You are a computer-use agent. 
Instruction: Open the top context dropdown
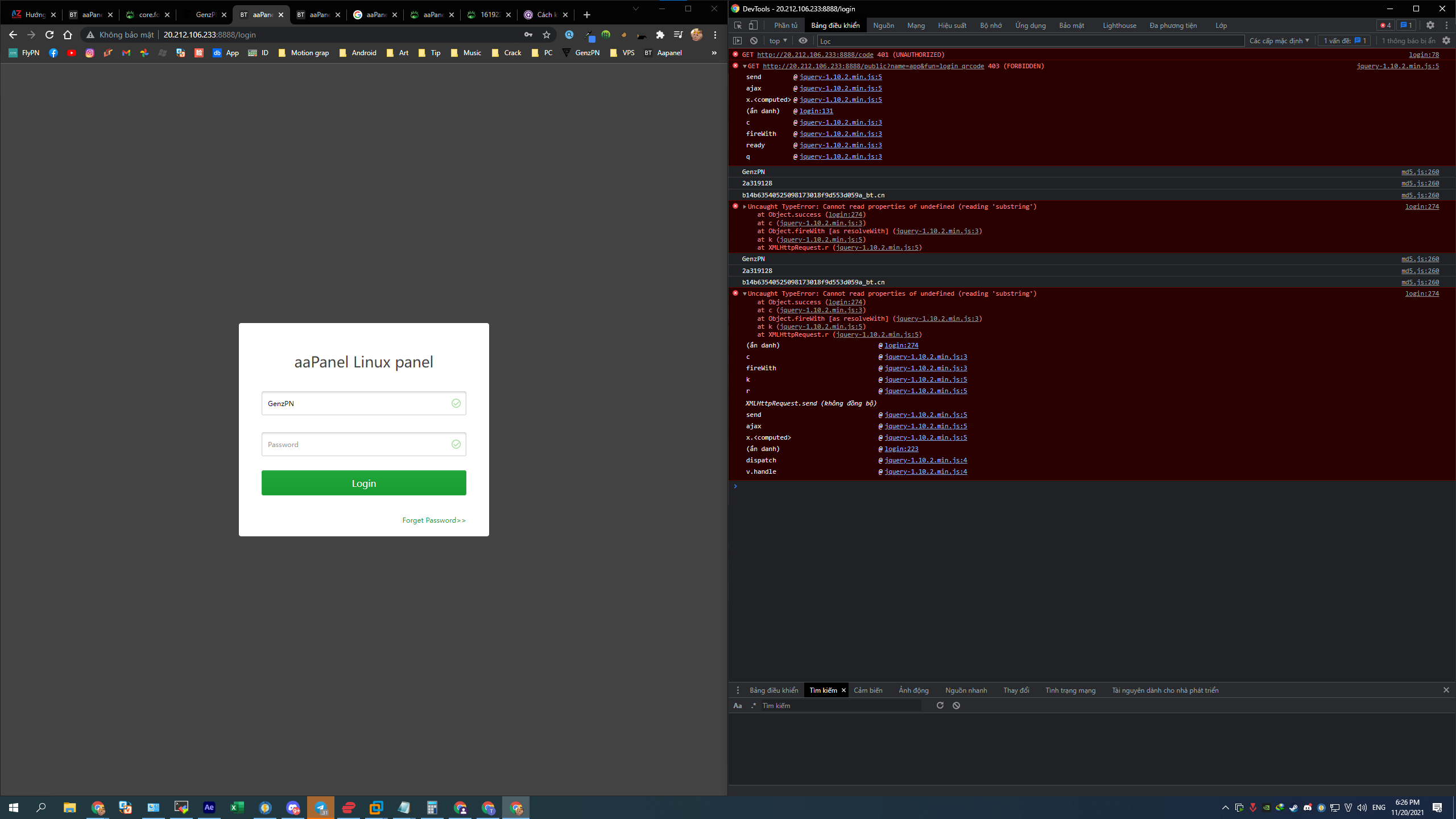tap(777, 40)
